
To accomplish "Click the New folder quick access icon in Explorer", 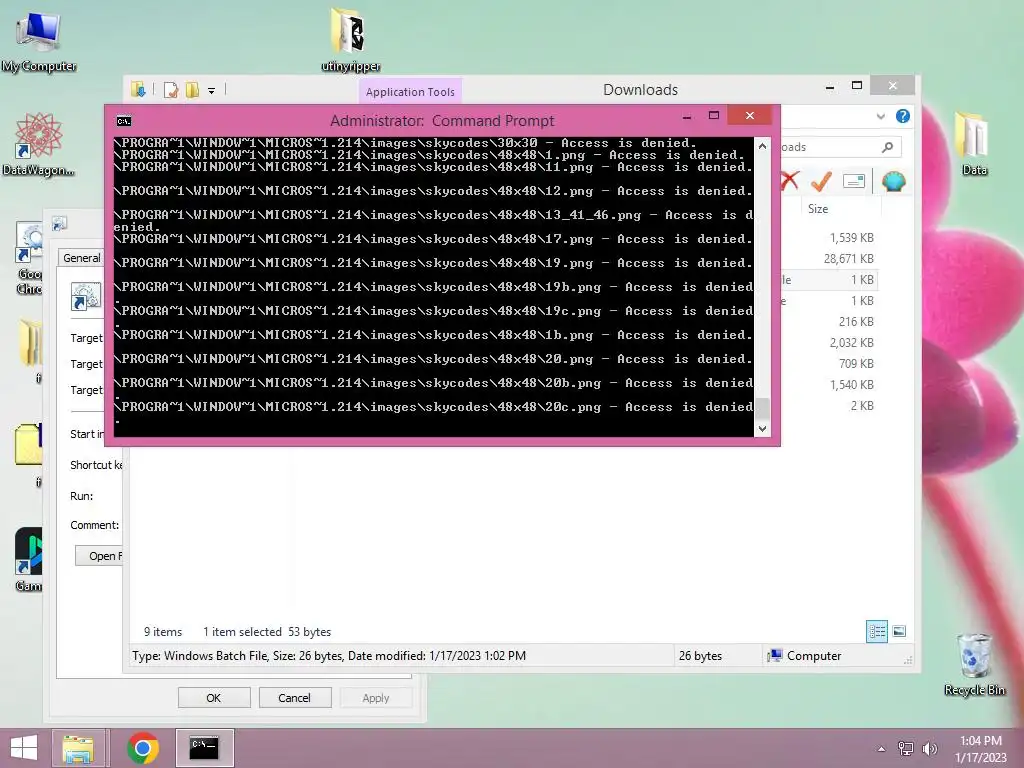I will click(x=192, y=89).
